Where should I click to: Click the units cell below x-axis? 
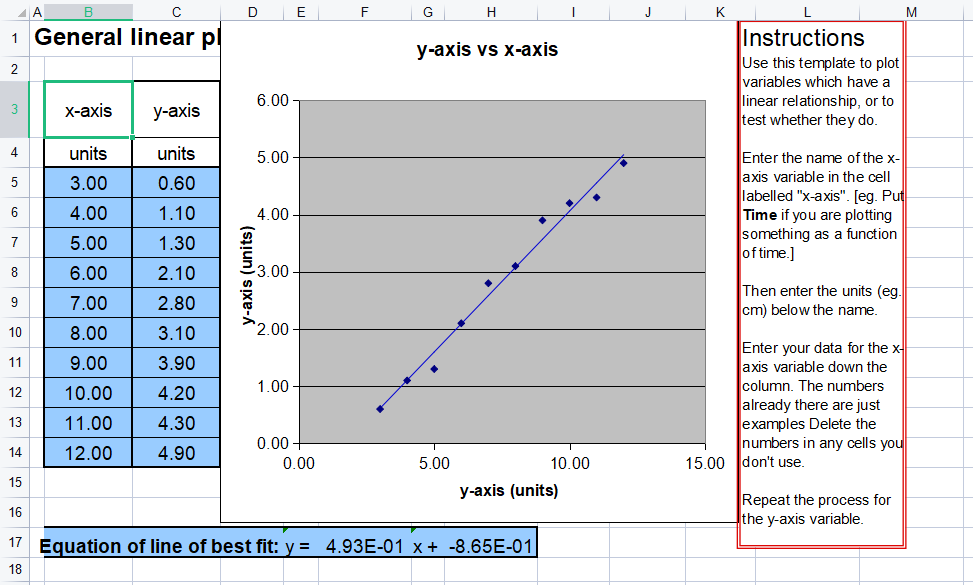tap(87, 152)
